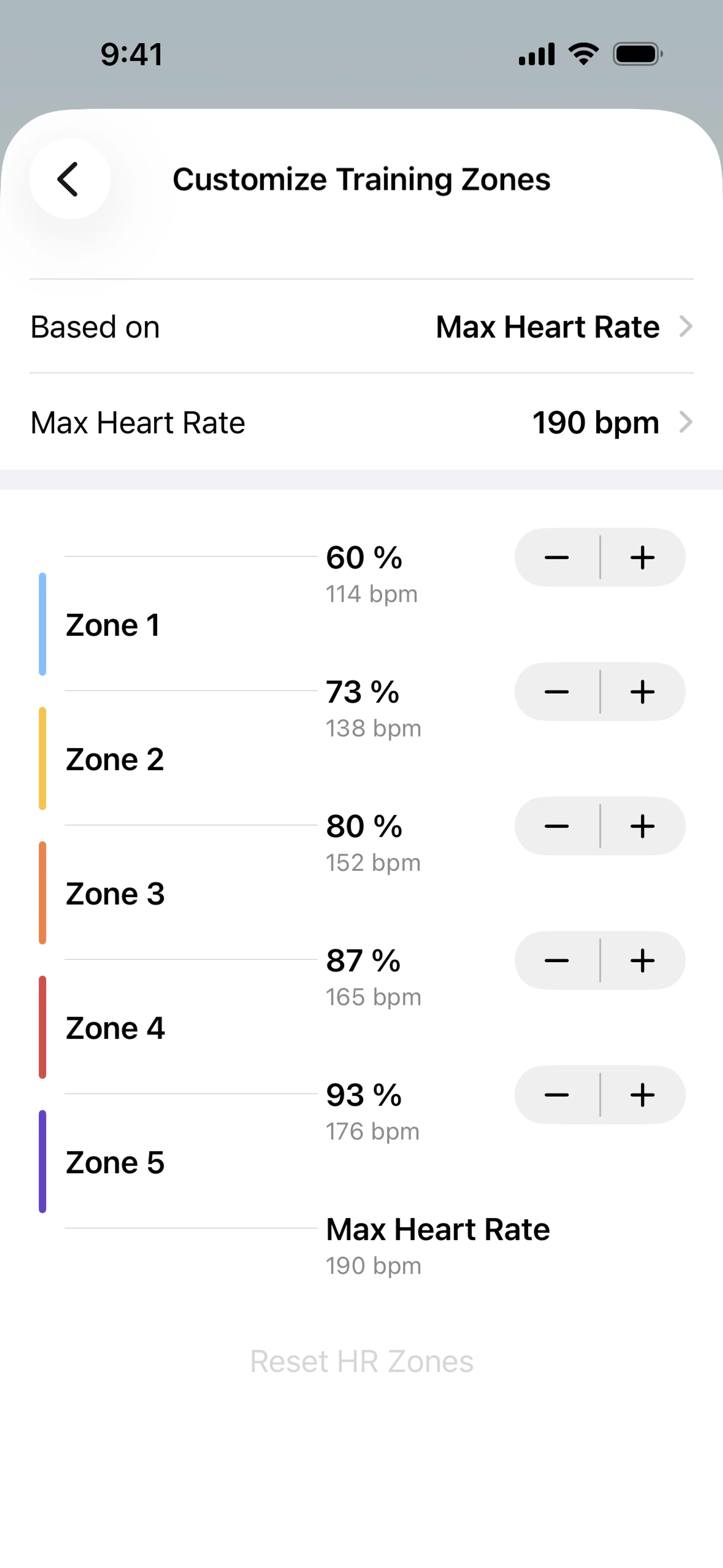This screenshot has height=1568, width=723.
Task: Increase the 93% Zone 5 threshold
Action: point(643,1096)
